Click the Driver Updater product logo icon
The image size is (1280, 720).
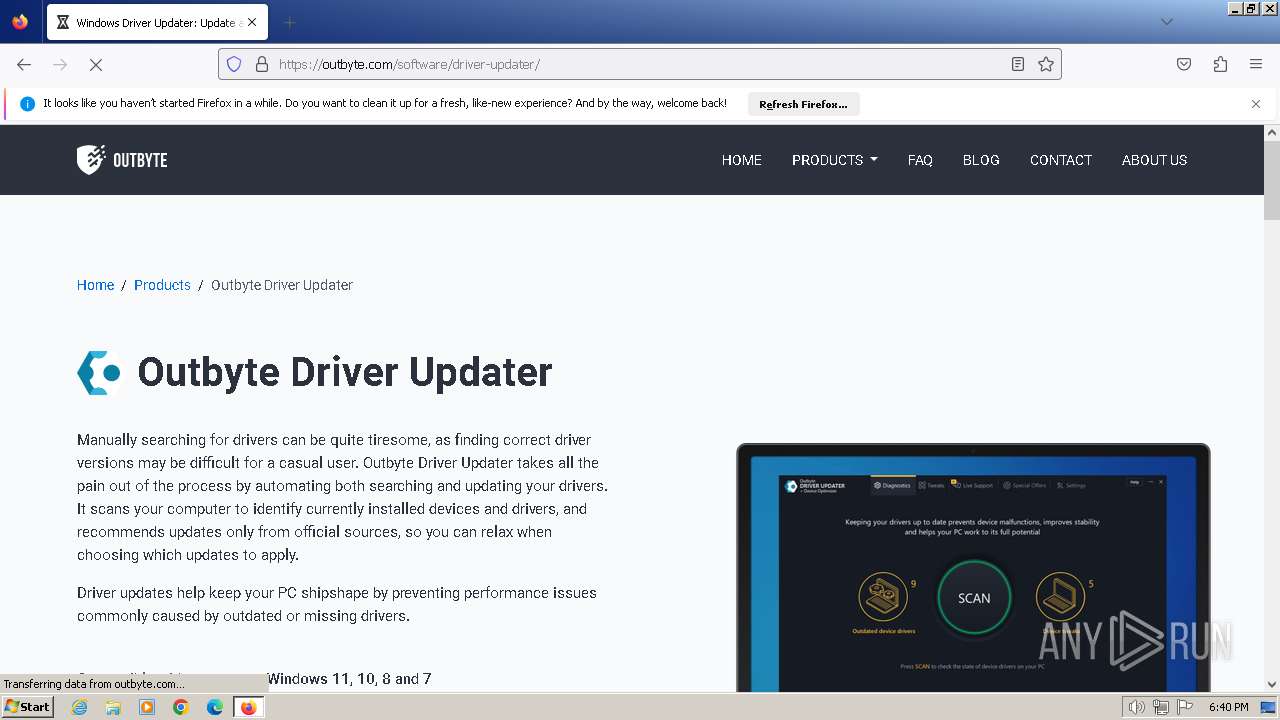coord(100,373)
